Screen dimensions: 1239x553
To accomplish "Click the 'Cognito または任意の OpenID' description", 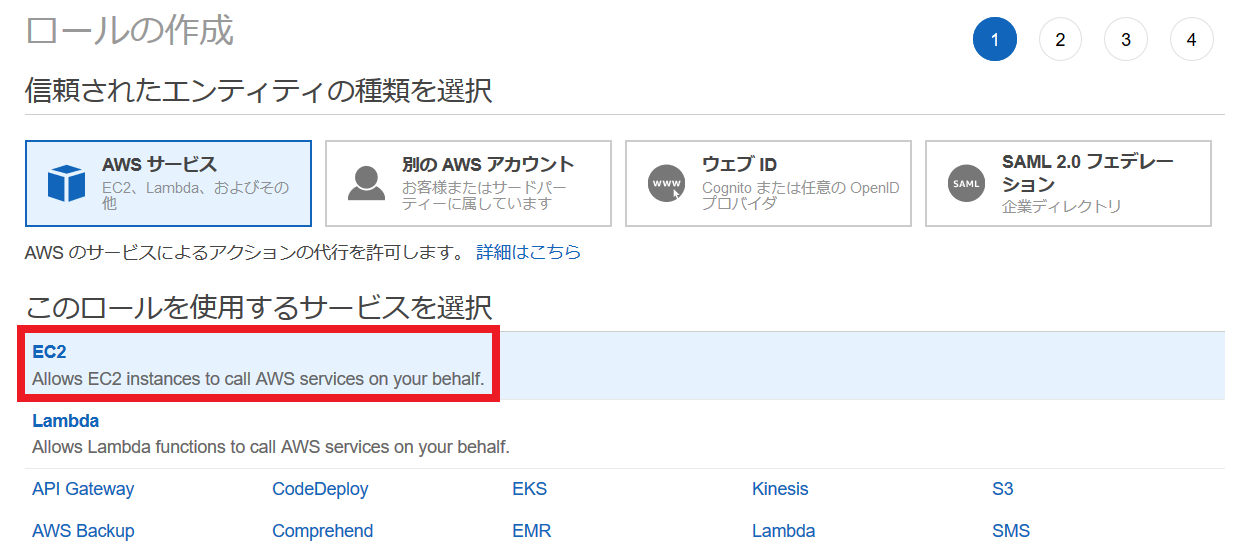I will pyautogui.click(x=801, y=195).
